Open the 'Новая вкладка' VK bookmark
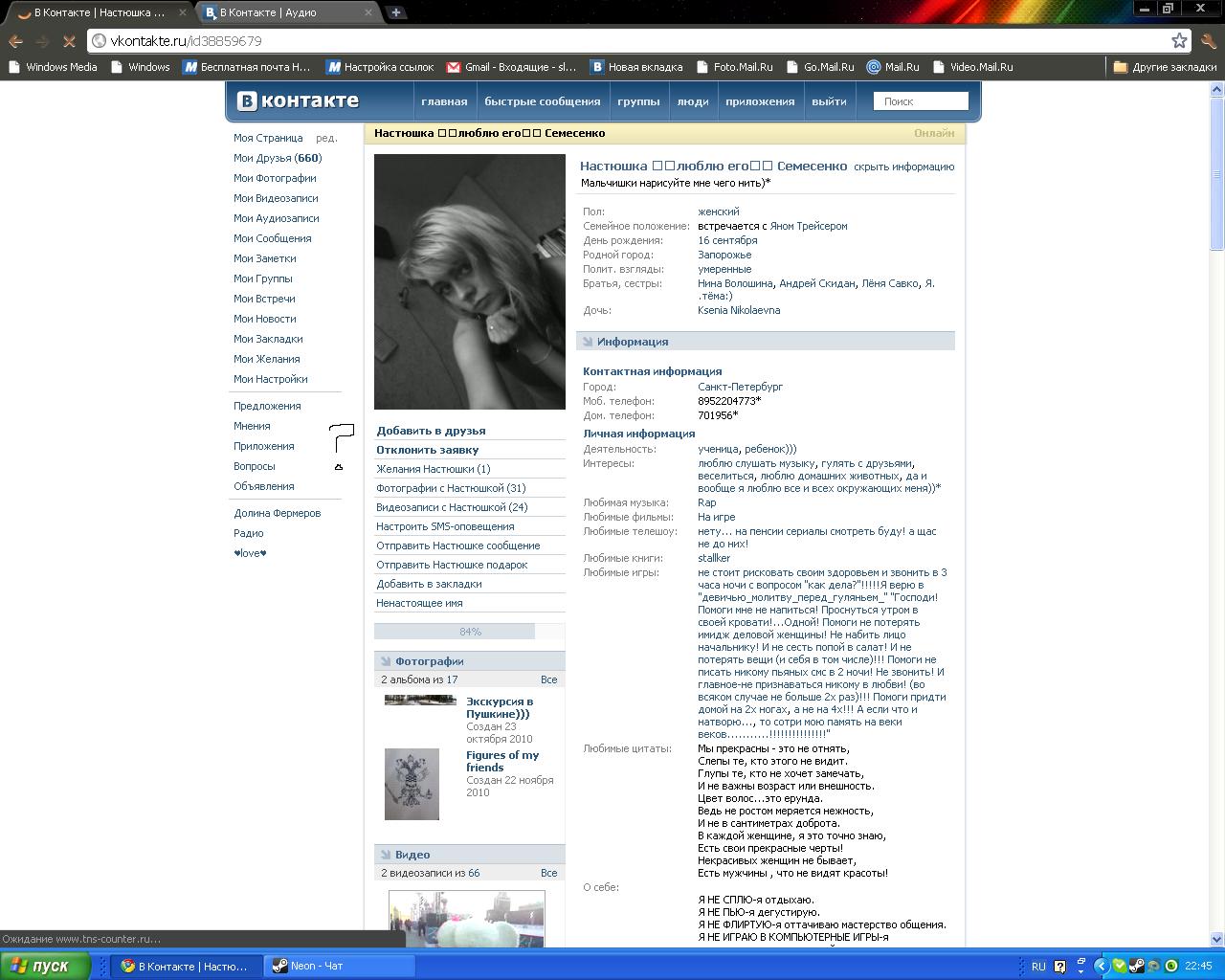Screen dimensions: 1225x980 point(636,67)
